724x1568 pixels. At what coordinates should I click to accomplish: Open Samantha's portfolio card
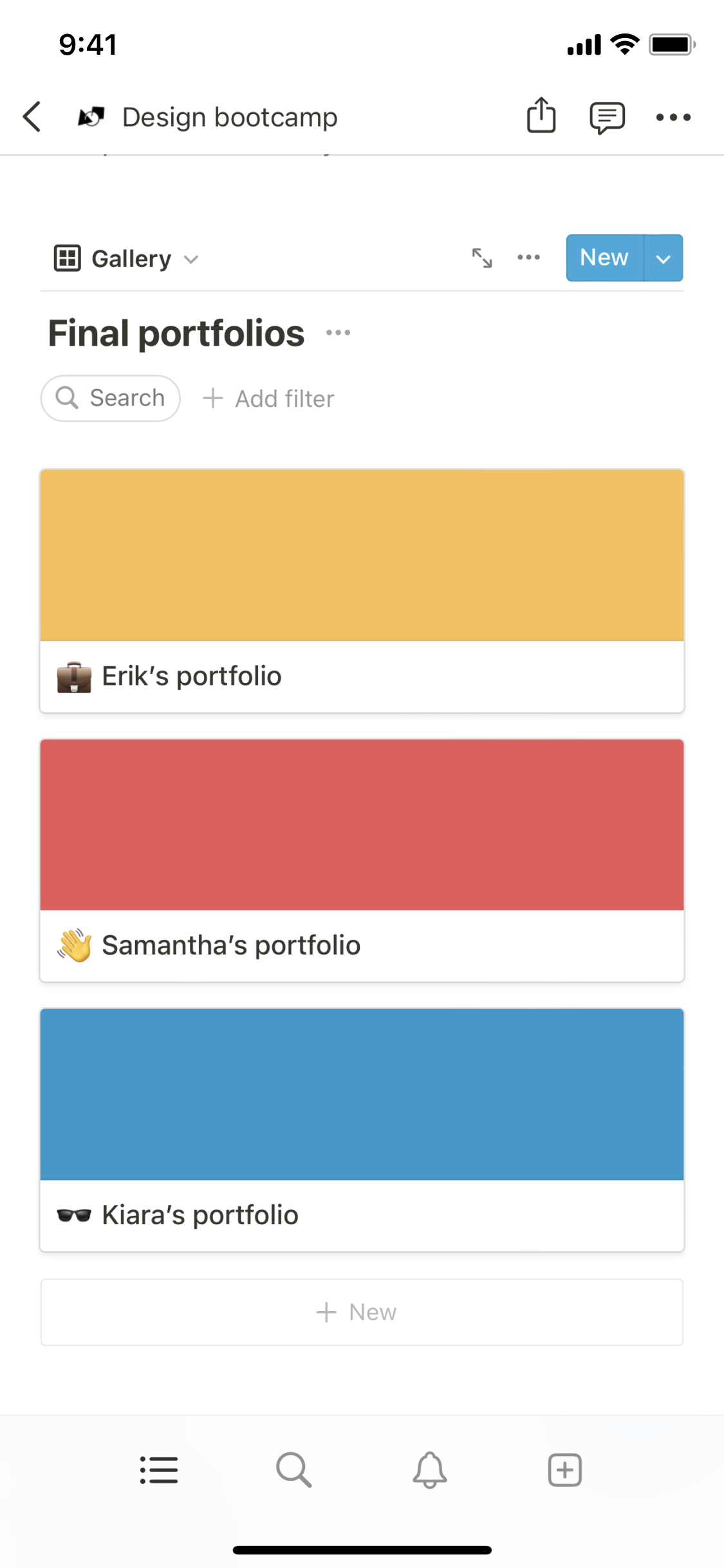(x=362, y=945)
